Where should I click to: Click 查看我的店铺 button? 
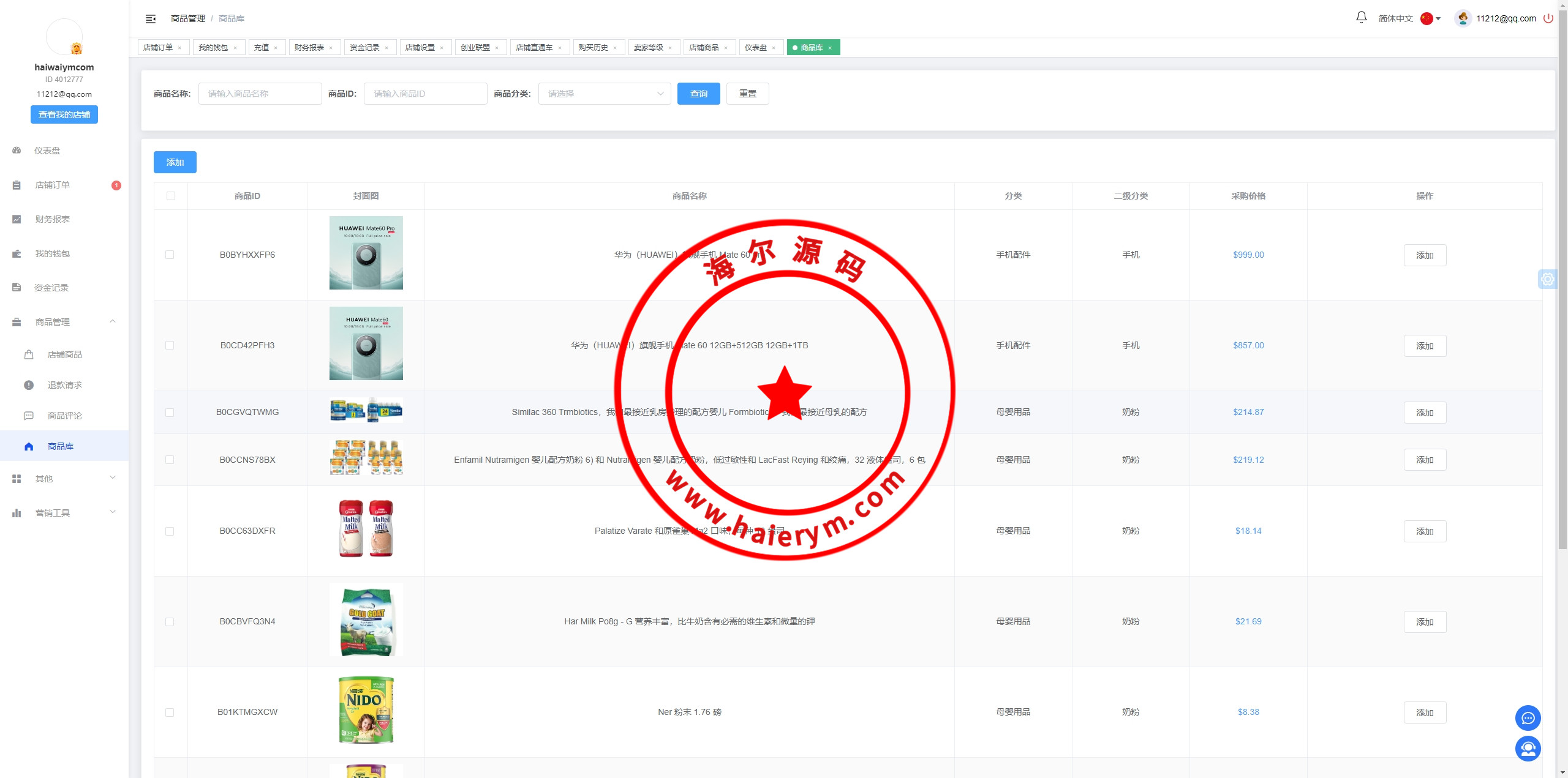tap(64, 114)
